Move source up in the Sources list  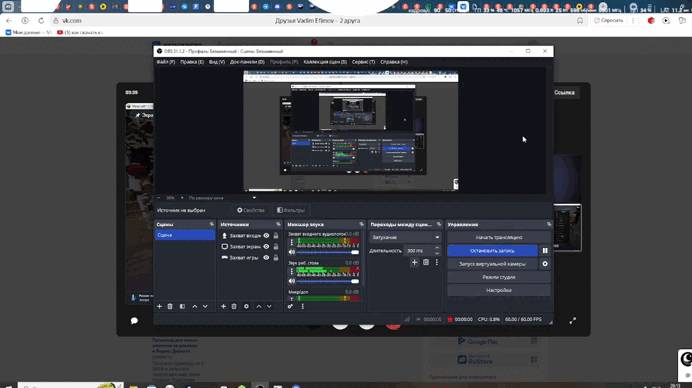click(x=259, y=306)
